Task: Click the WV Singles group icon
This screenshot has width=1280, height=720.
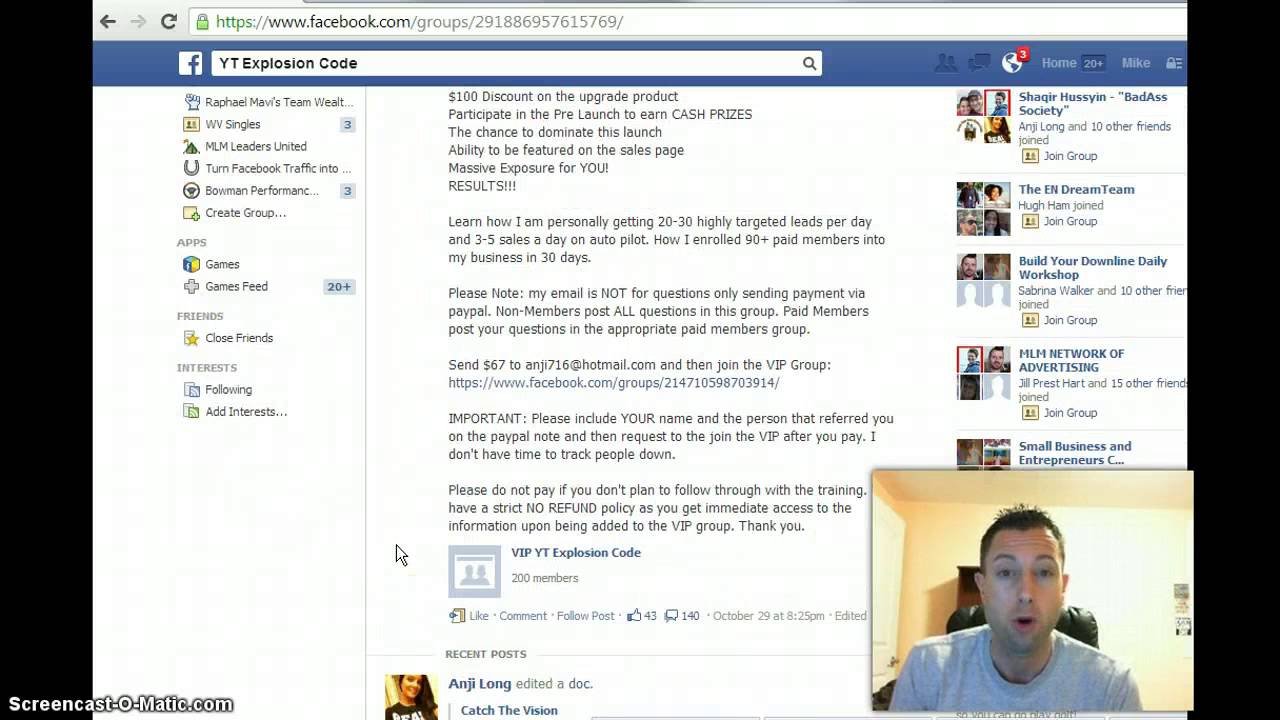Action: (x=191, y=124)
